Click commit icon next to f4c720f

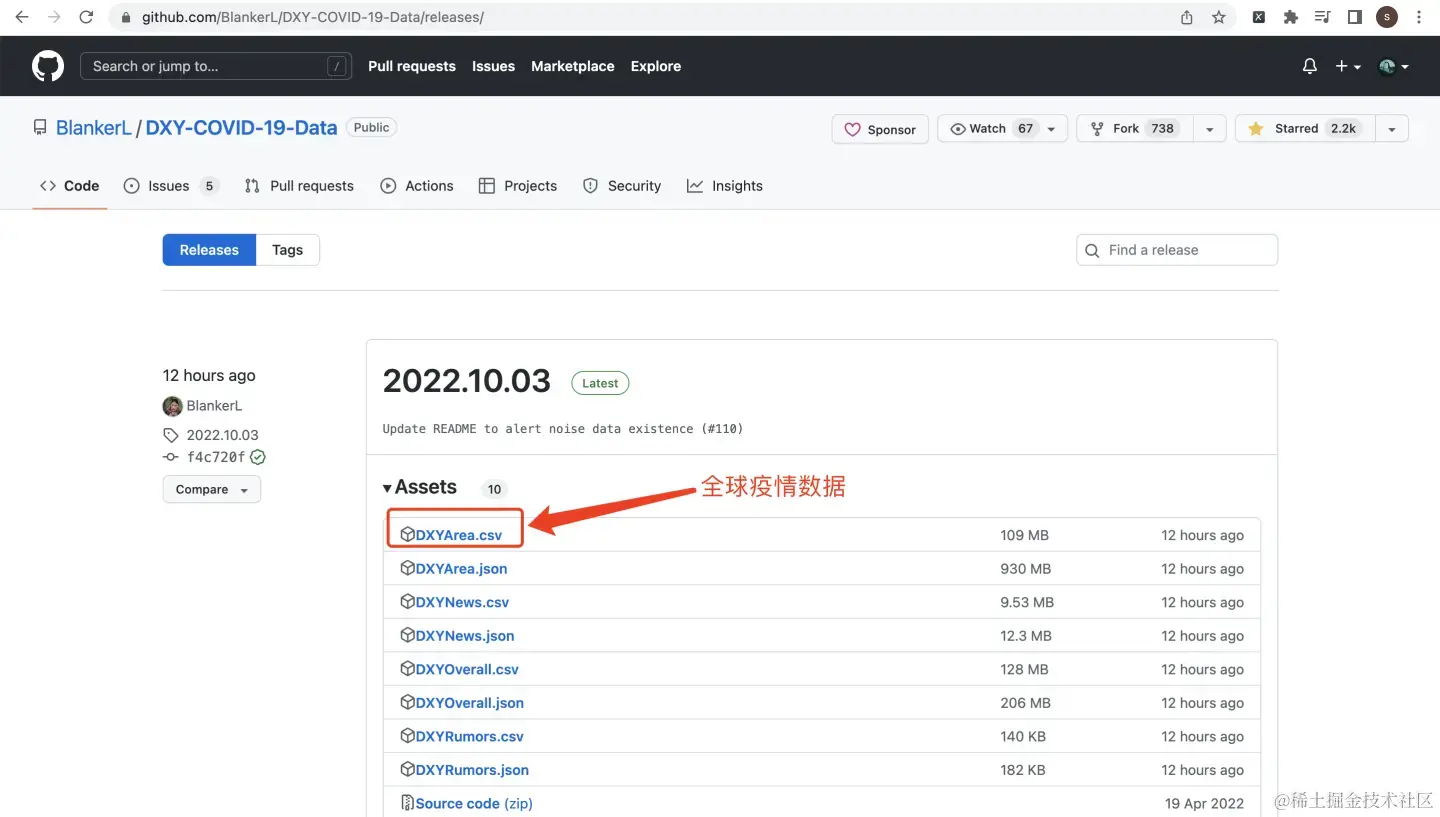(x=170, y=457)
